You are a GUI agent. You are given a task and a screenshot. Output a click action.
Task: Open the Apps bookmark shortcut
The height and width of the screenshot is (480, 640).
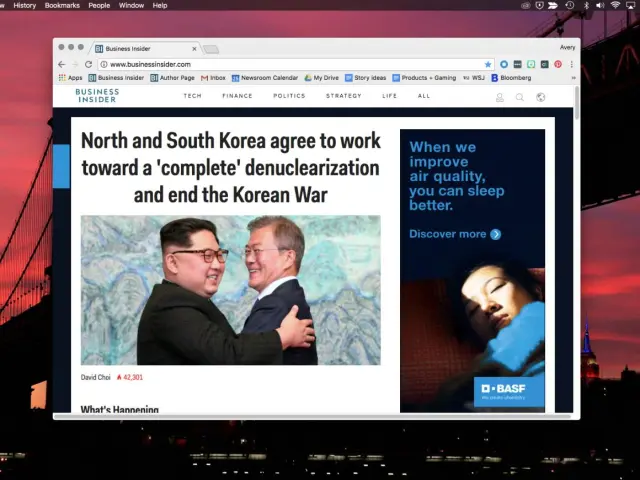click(x=71, y=78)
